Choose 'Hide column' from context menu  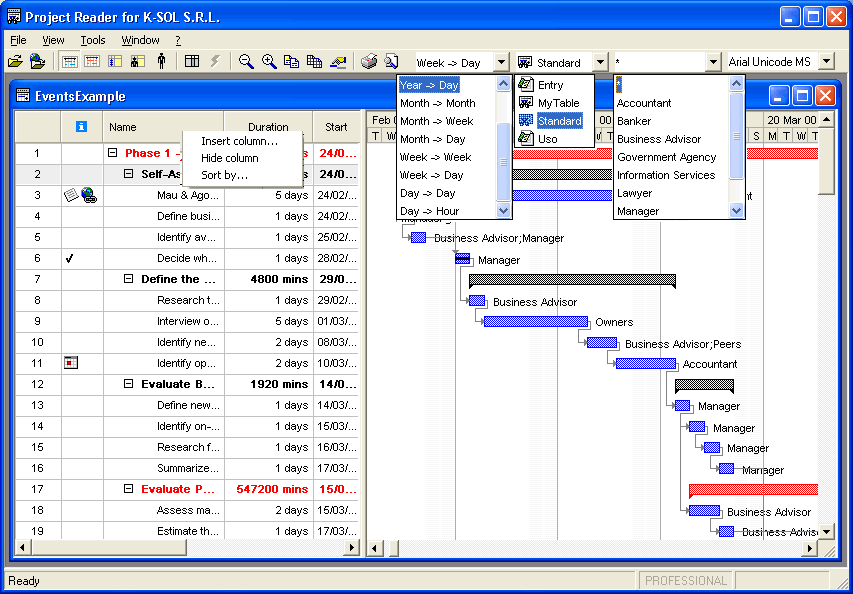(x=230, y=158)
